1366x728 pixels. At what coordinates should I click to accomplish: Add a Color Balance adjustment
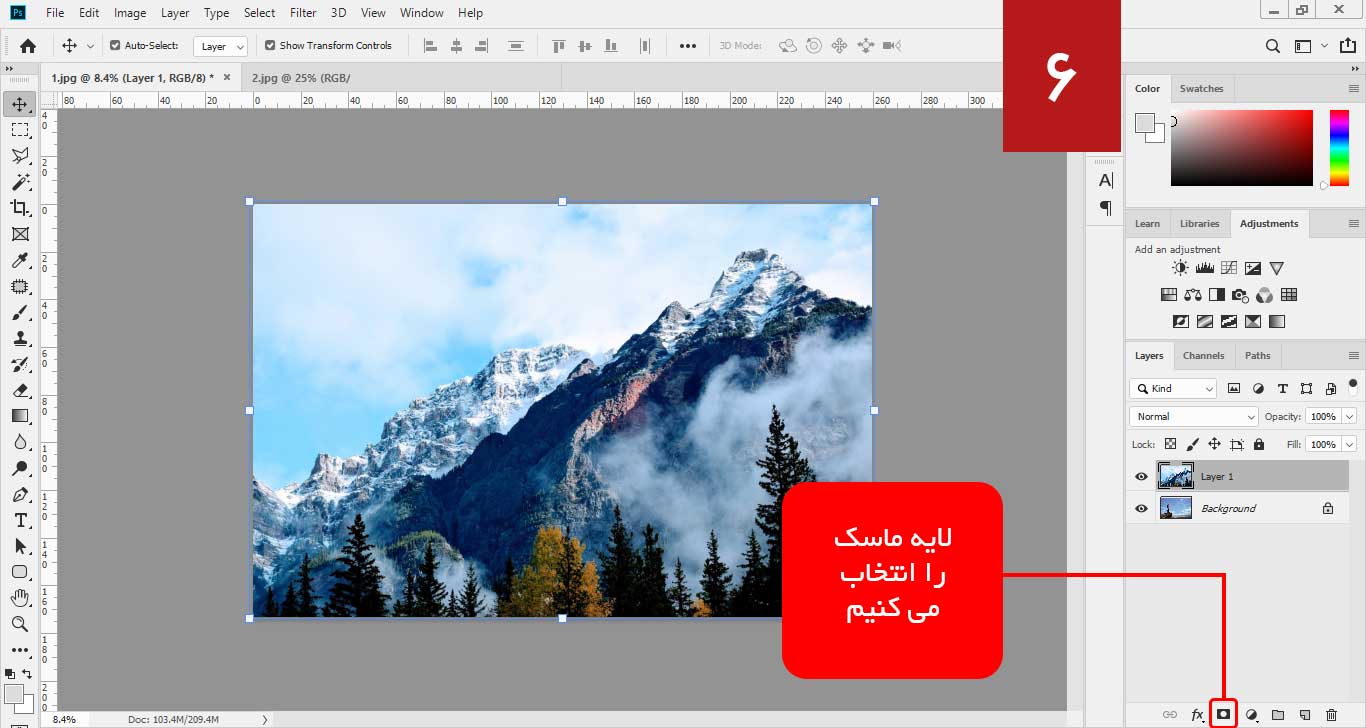[x=1192, y=295]
